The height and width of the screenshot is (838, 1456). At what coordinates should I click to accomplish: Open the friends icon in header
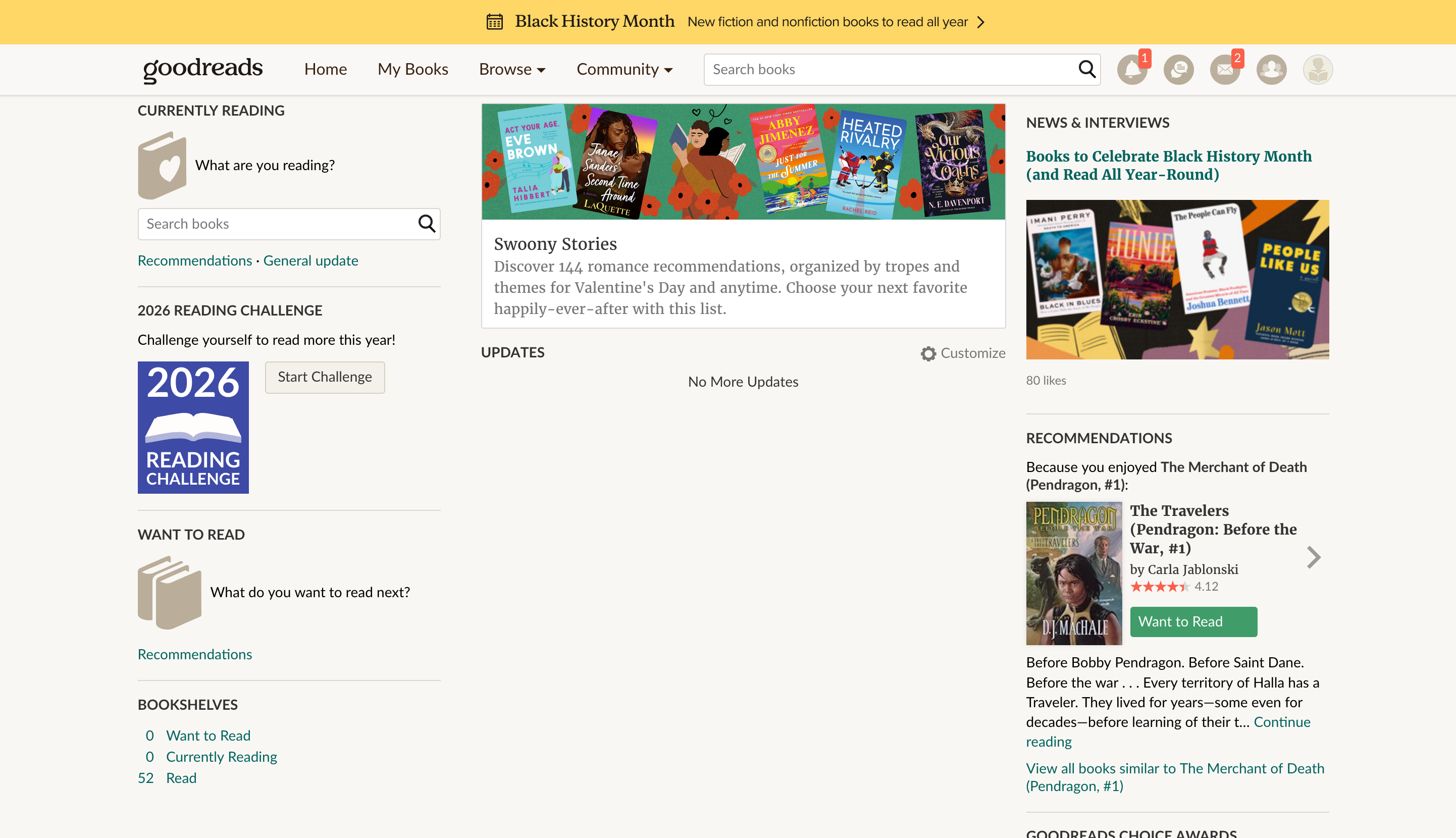click(x=1271, y=70)
